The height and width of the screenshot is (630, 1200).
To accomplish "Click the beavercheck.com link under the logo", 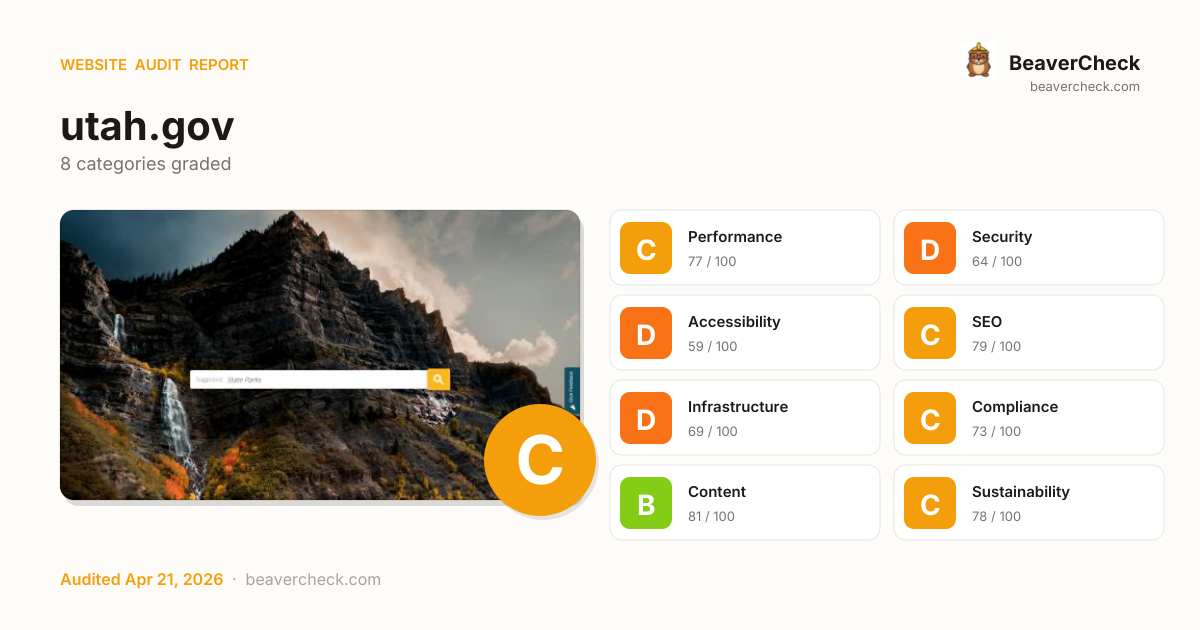I will pos(1085,87).
